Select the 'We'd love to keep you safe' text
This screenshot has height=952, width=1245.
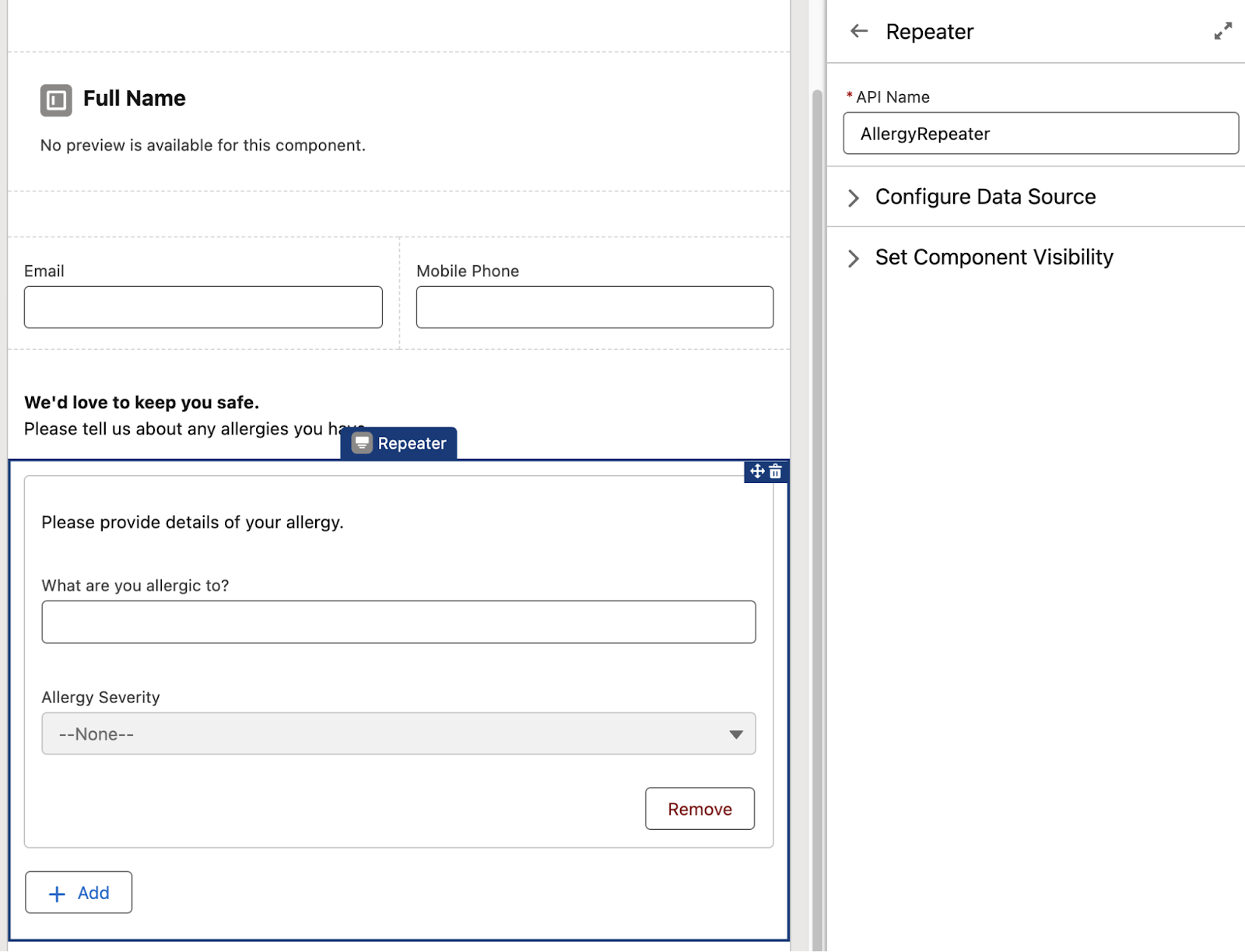point(142,403)
